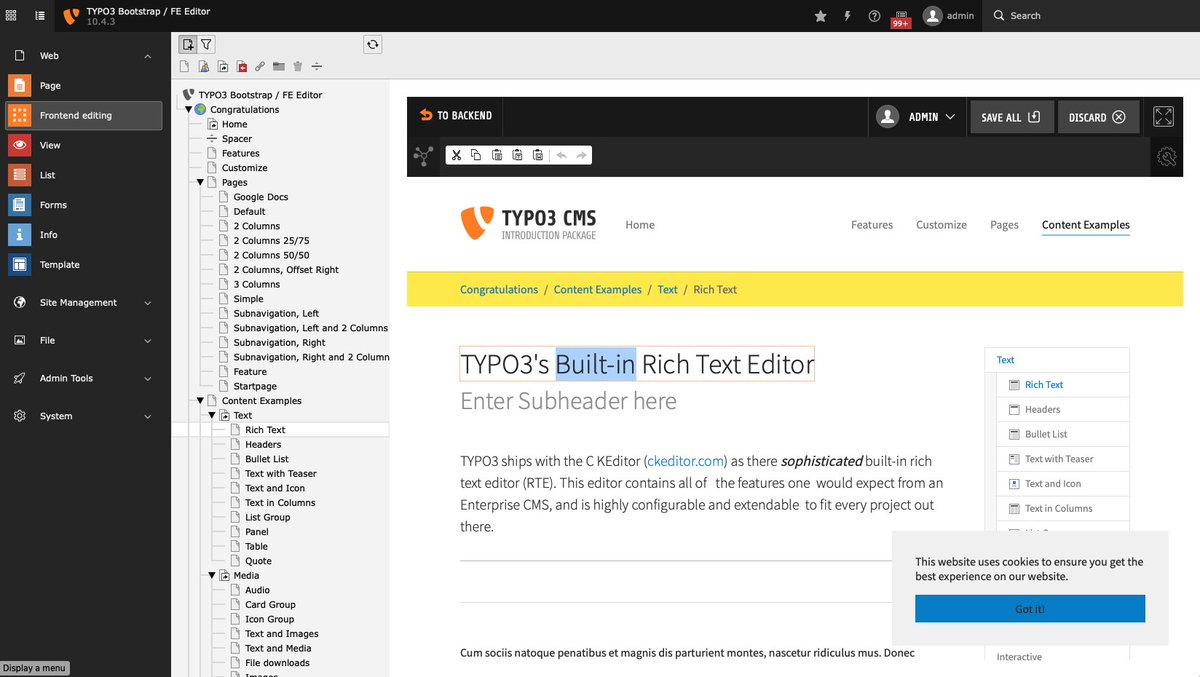Open the Customize navigation item

941,225
